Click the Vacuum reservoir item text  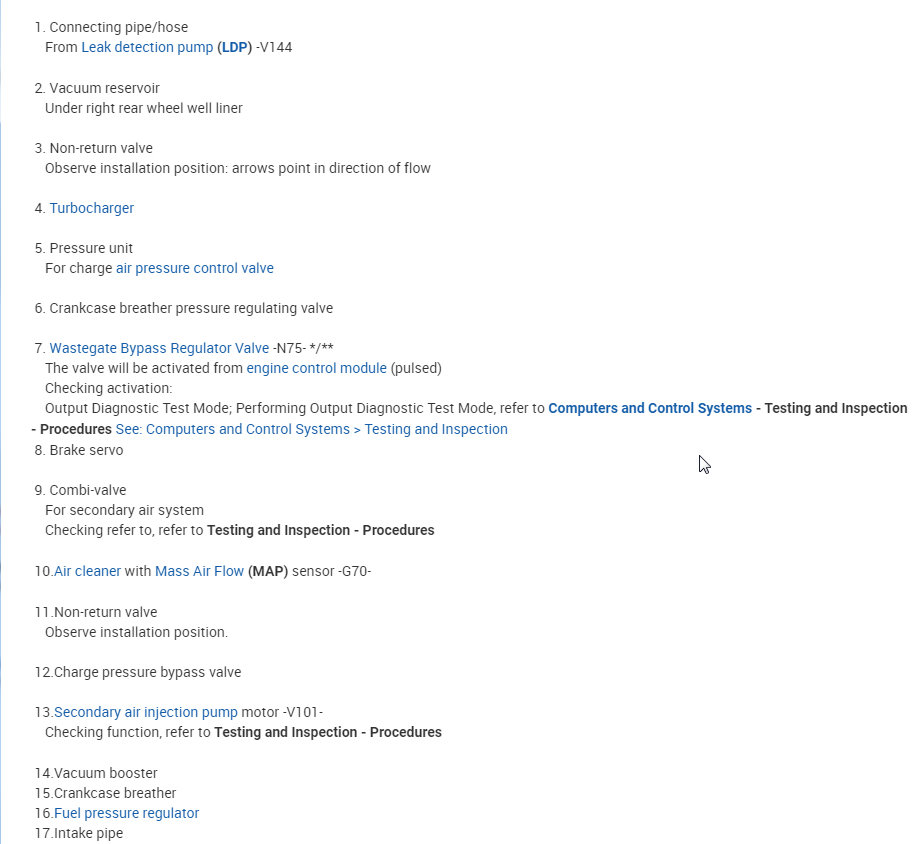pos(104,88)
